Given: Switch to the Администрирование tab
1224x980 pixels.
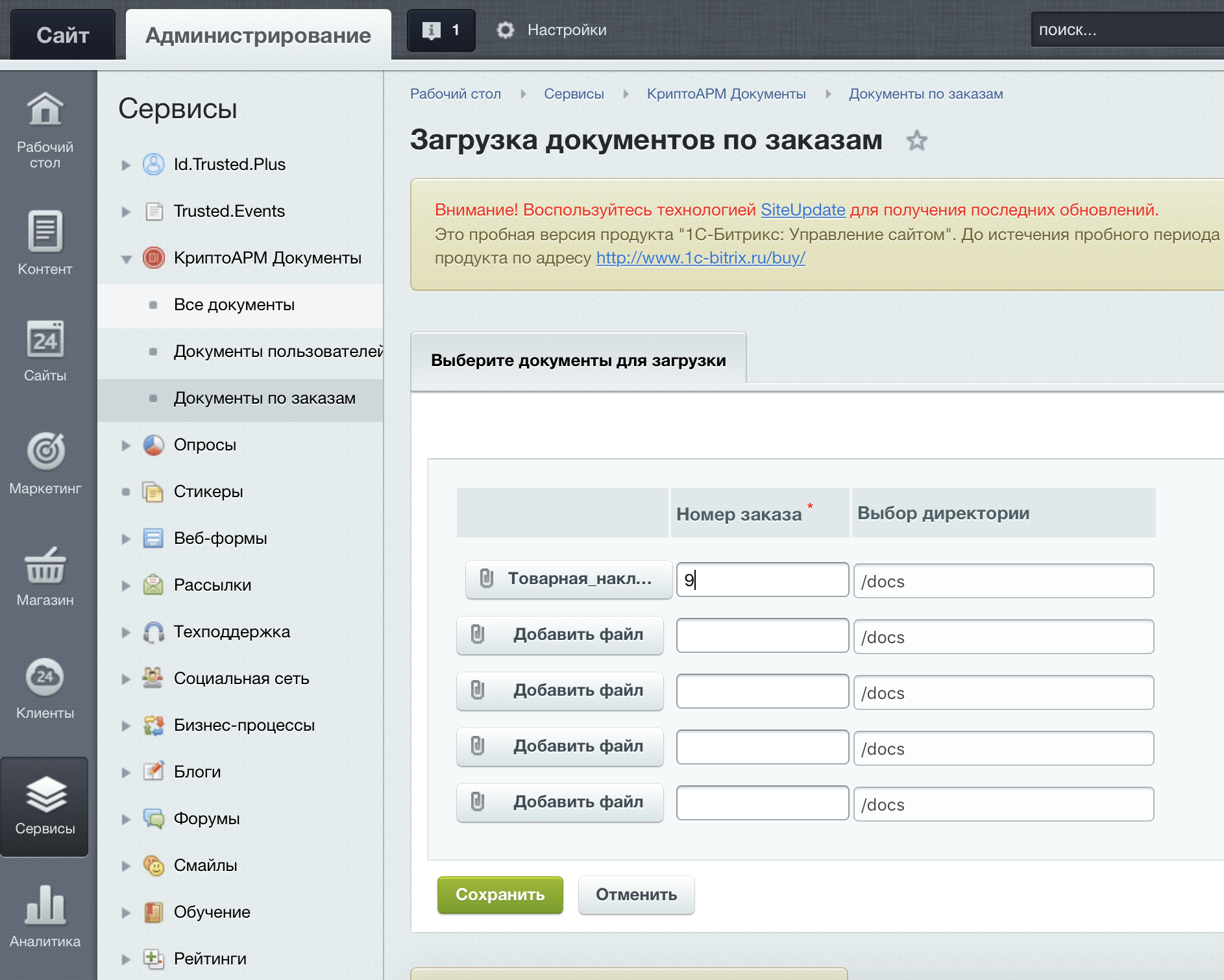Looking at the screenshot, I should pyautogui.click(x=258, y=34).
